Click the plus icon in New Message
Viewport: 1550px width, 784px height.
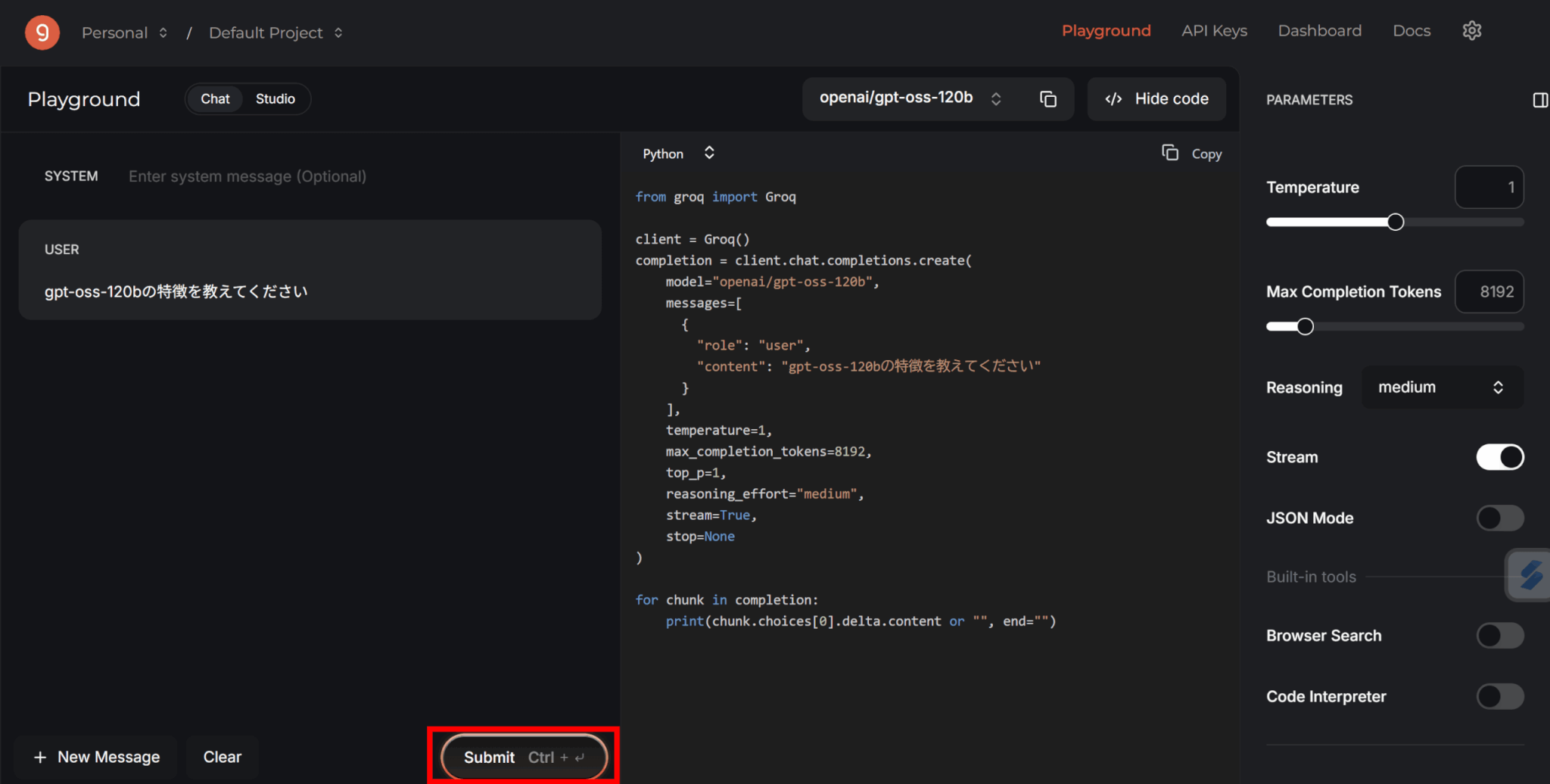(x=40, y=757)
